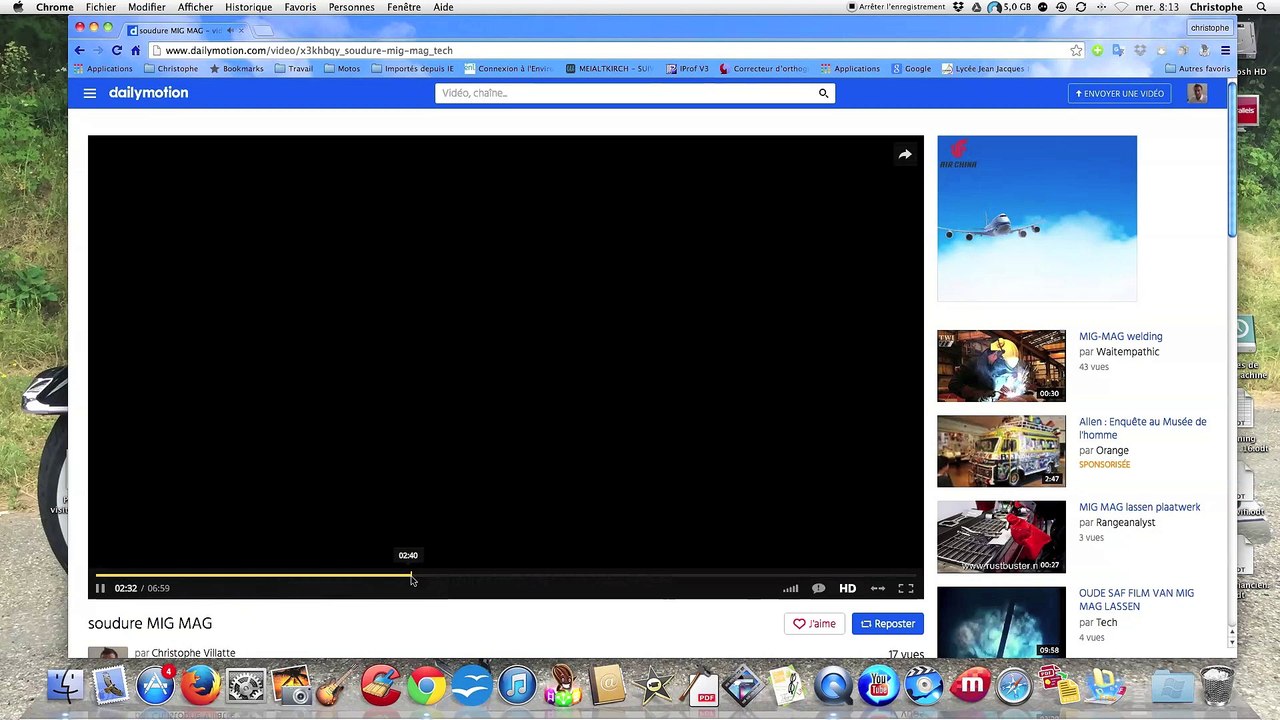Screen dimensions: 1280x720
Task: Open the player volume level control
Action: 790,588
